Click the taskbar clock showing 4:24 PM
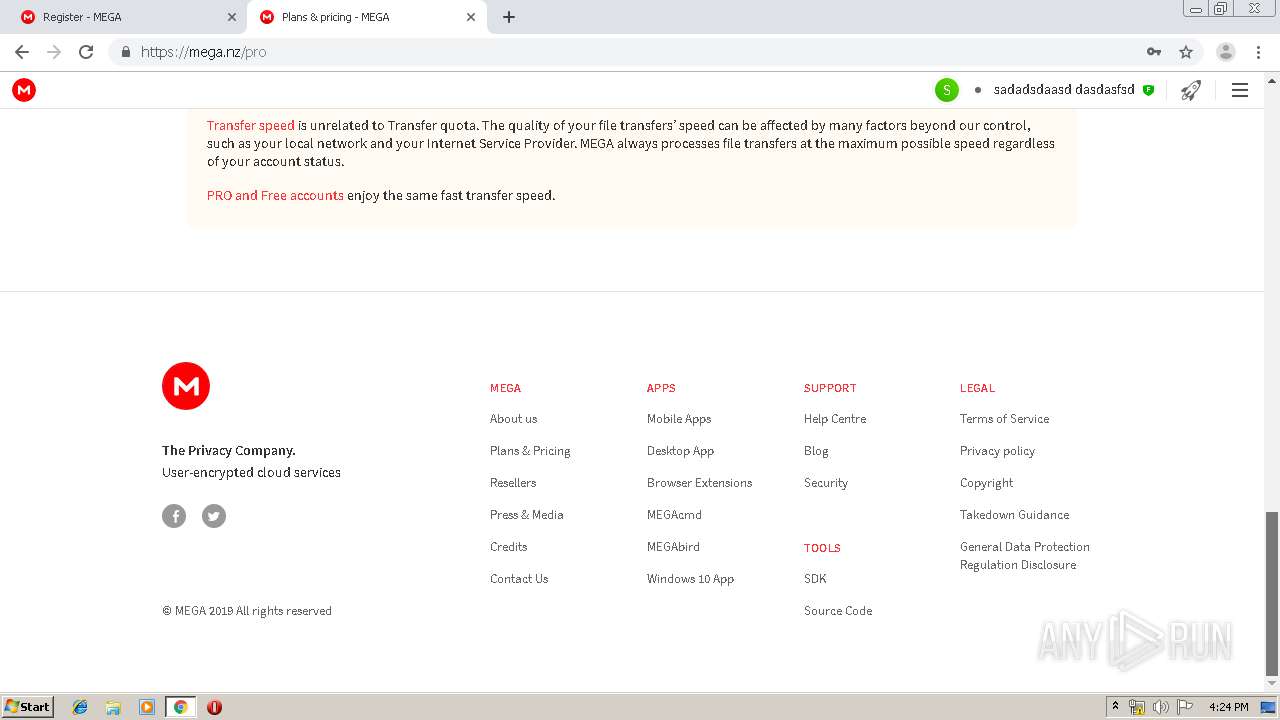 point(1228,707)
